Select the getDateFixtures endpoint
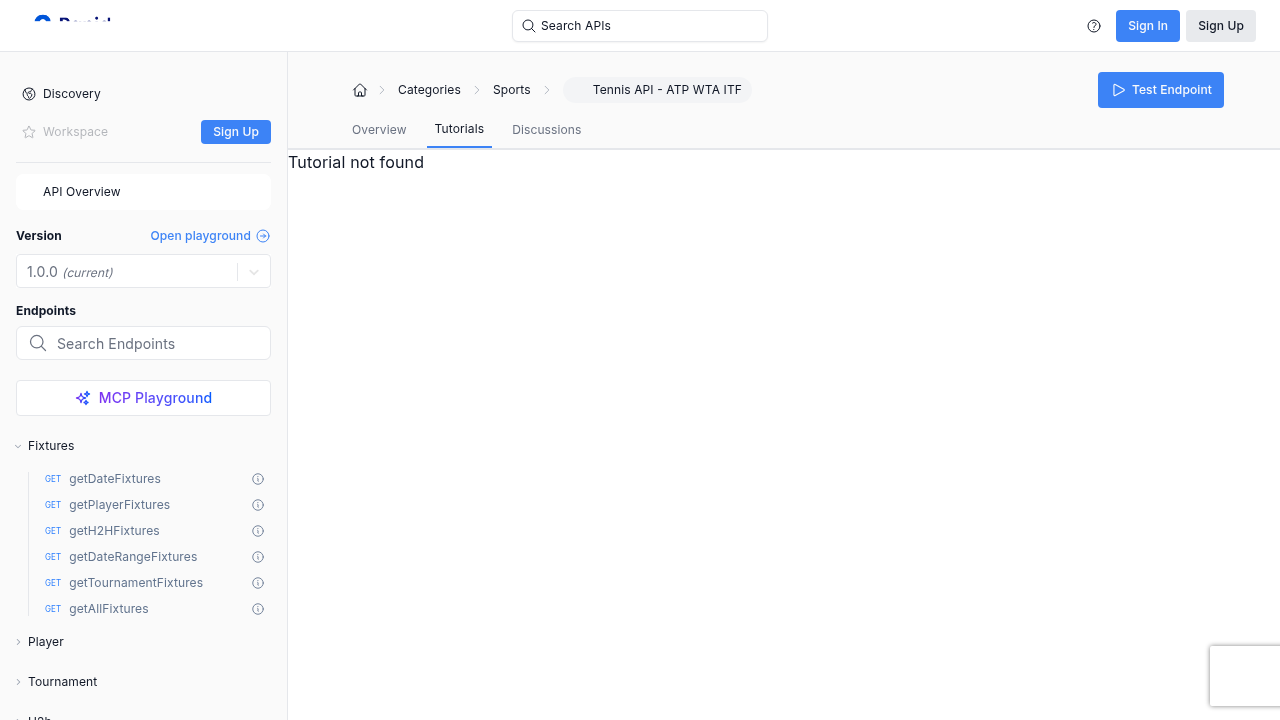 (x=115, y=479)
